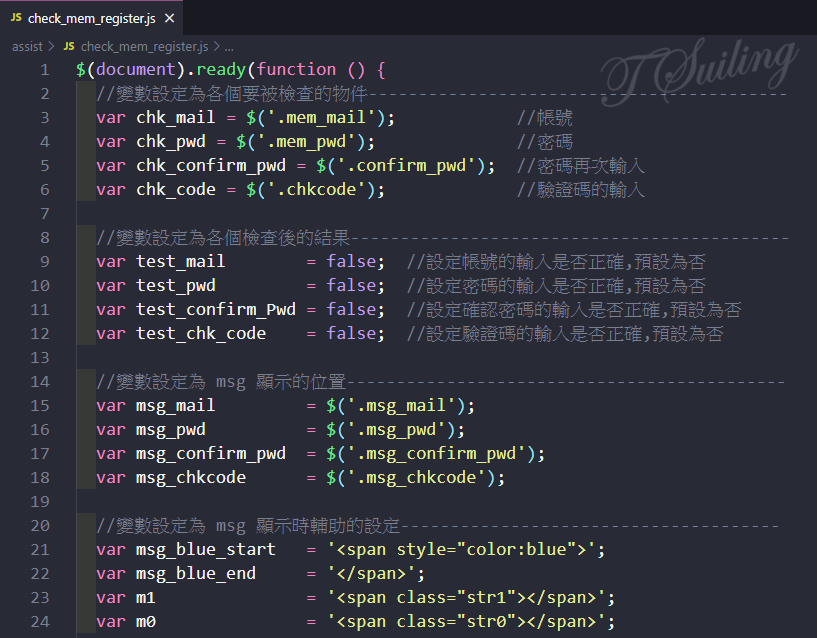This screenshot has height=638, width=817.
Task: Select line 1 via its line number
Action: pyautogui.click(x=43, y=70)
